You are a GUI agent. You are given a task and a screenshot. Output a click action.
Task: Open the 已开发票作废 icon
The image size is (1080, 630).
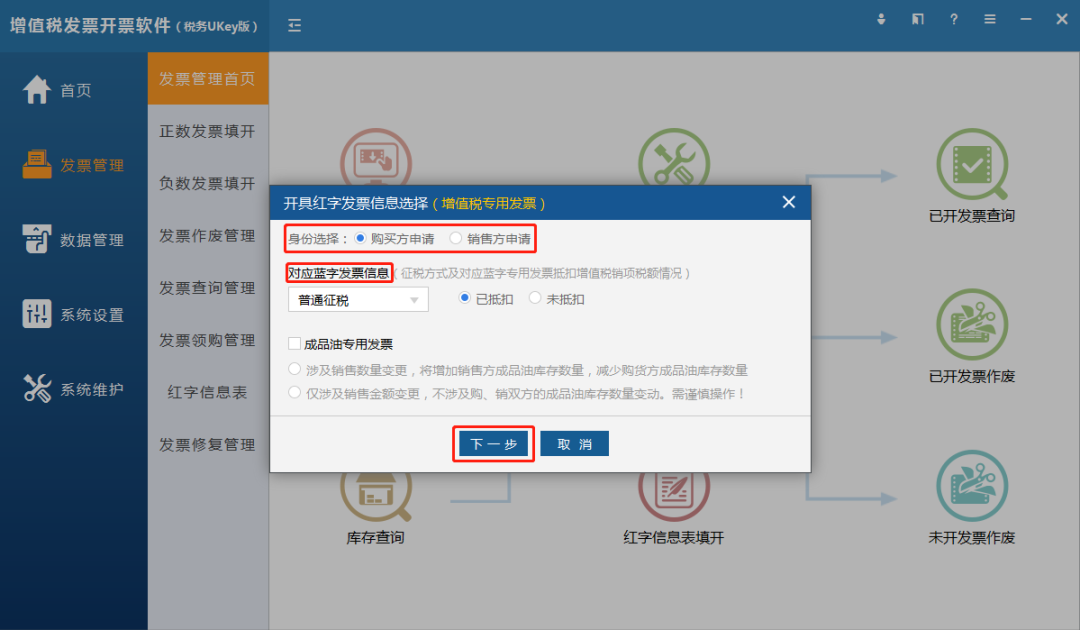point(971,325)
